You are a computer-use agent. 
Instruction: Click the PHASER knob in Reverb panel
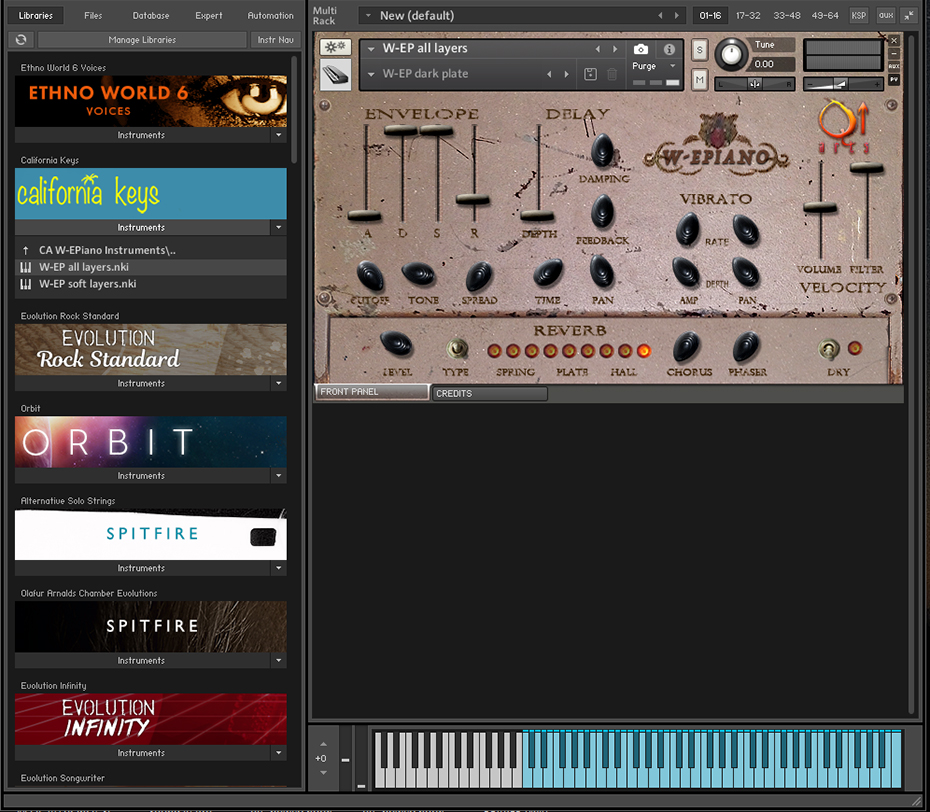(746, 346)
